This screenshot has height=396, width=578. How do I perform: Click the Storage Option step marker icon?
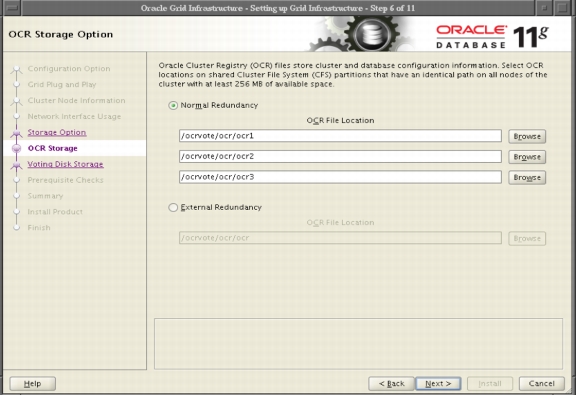coord(16,133)
